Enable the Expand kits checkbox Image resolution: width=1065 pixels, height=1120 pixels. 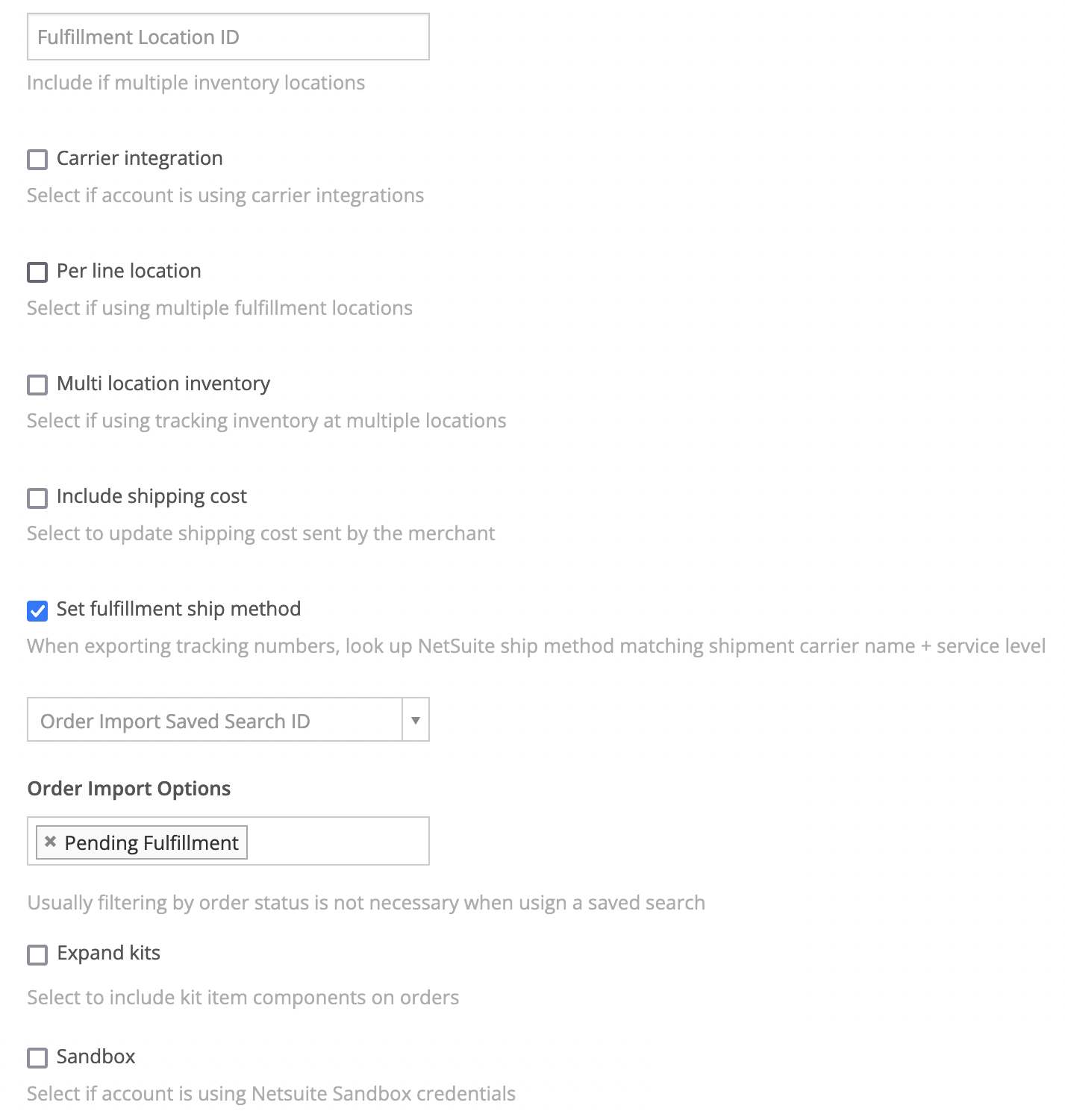click(37, 955)
